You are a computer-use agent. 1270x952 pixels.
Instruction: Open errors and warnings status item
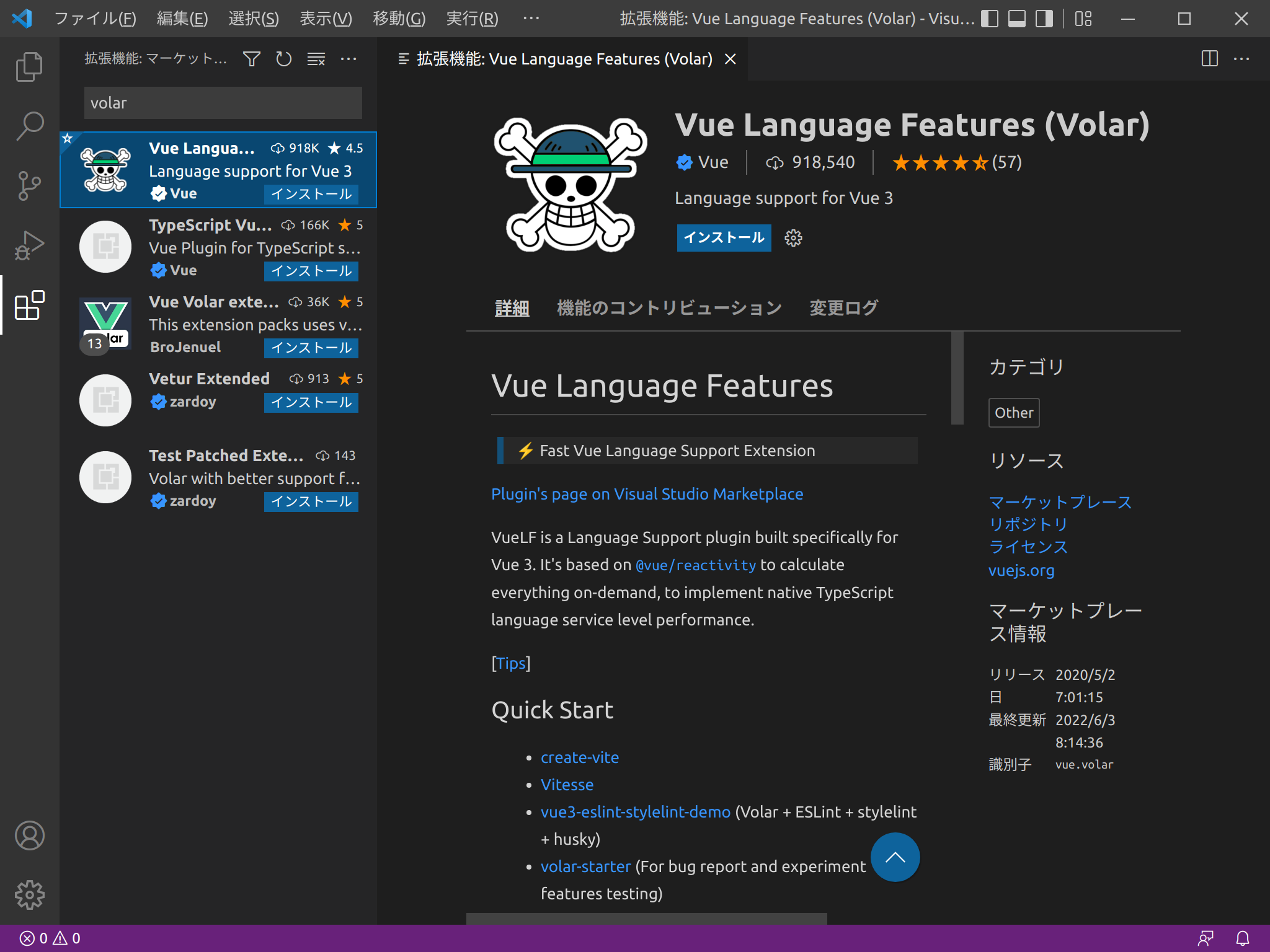(50, 938)
